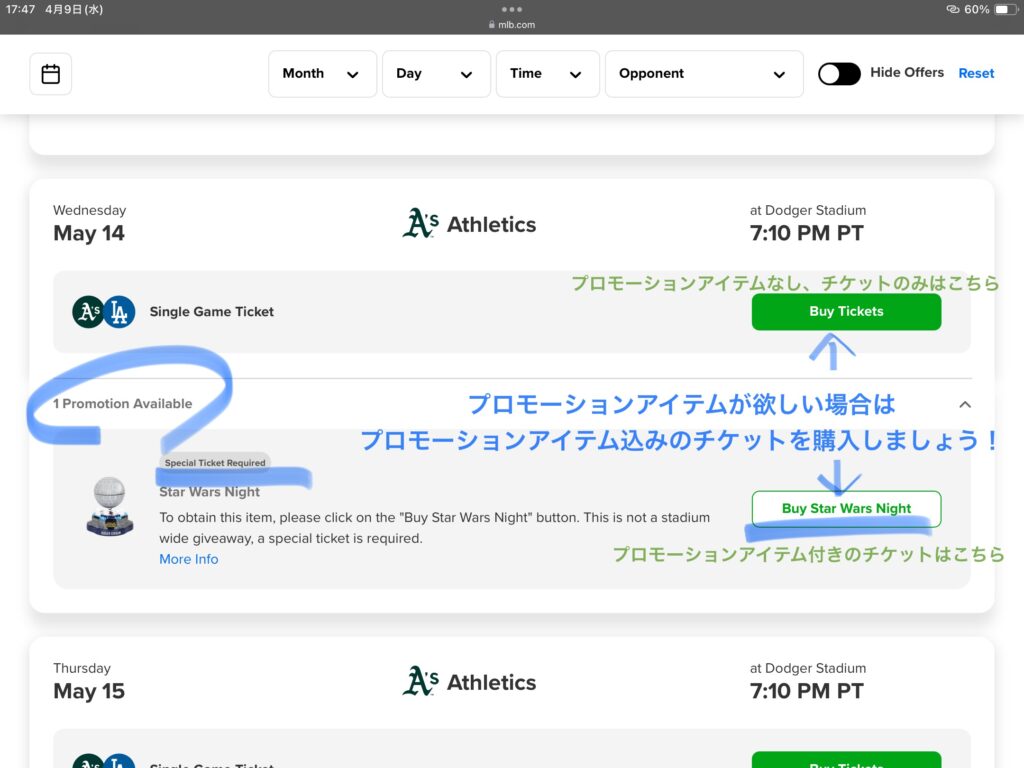The image size is (1024, 768).
Task: Click 'at Dodger Stadium' text for May 15
Action: [x=808, y=668]
